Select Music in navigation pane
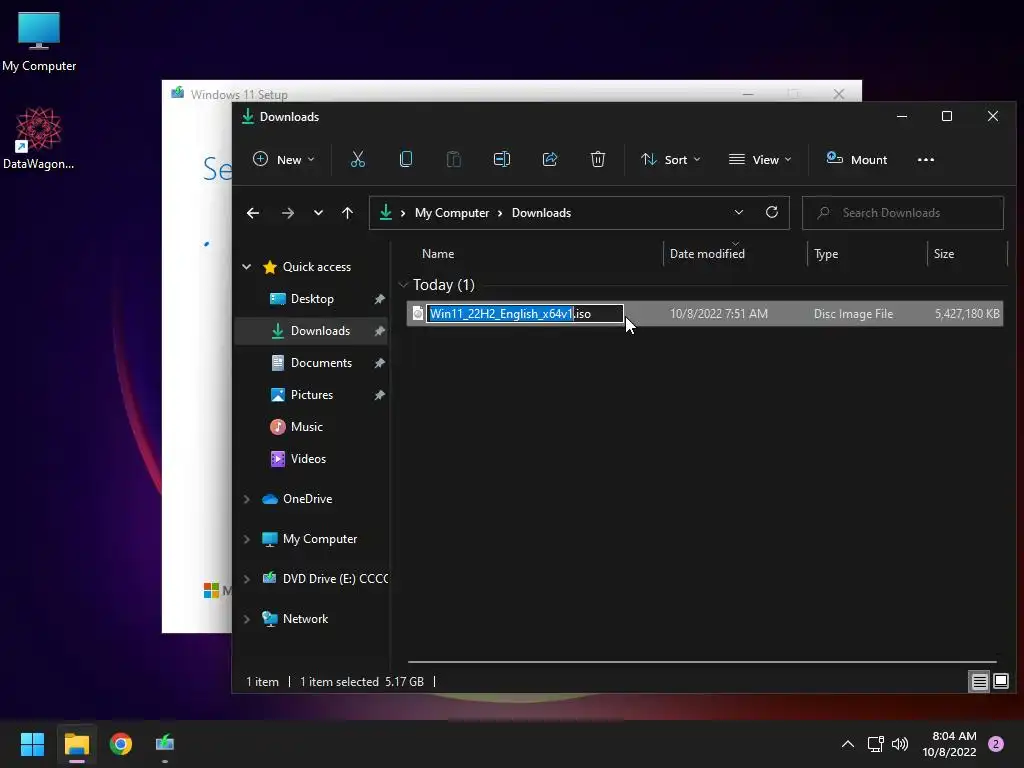1024x768 pixels. pos(306,426)
